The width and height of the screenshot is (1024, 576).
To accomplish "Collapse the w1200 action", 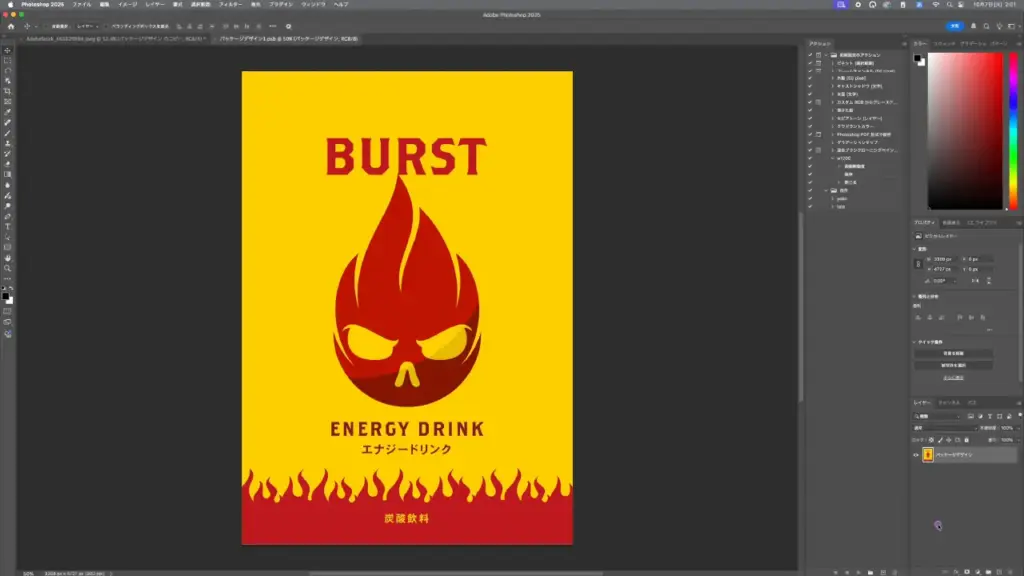I will pos(832,157).
